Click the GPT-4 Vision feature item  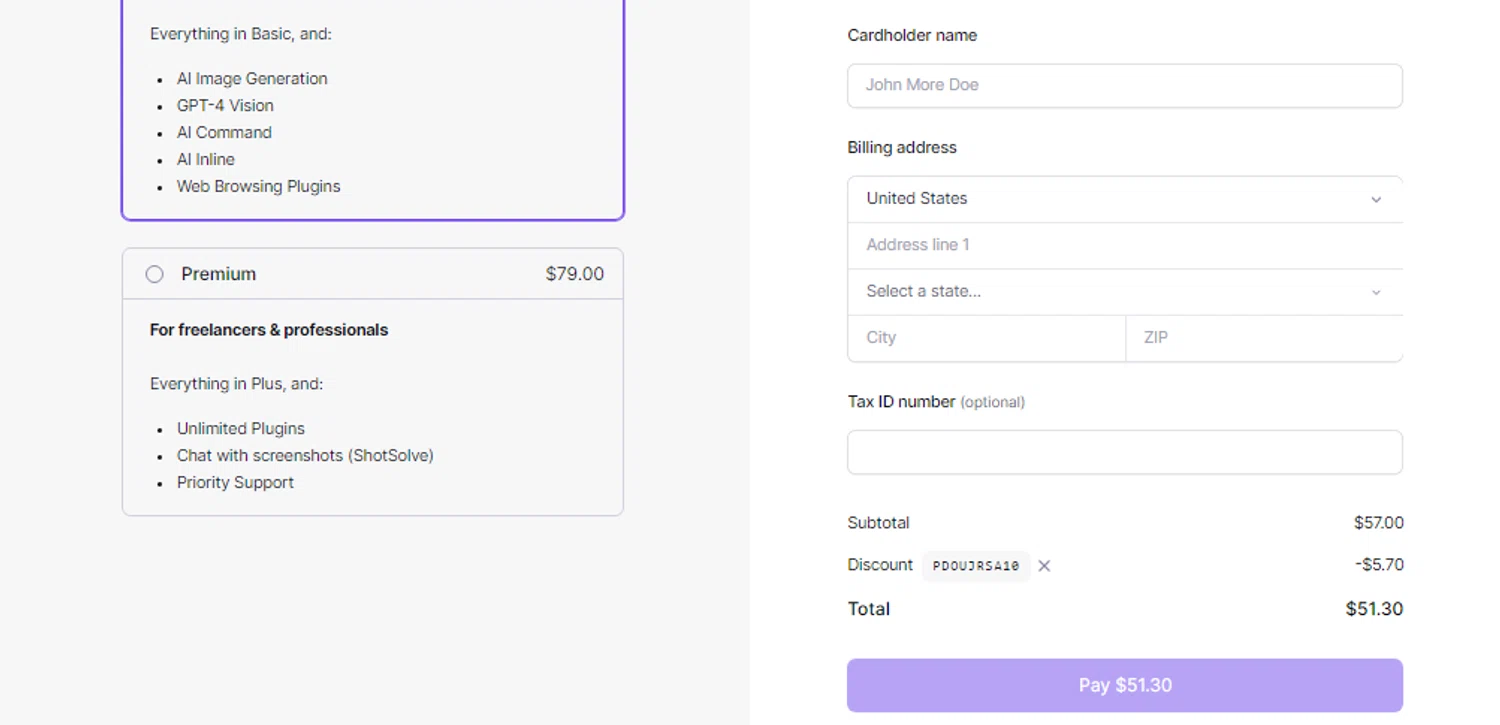click(225, 106)
